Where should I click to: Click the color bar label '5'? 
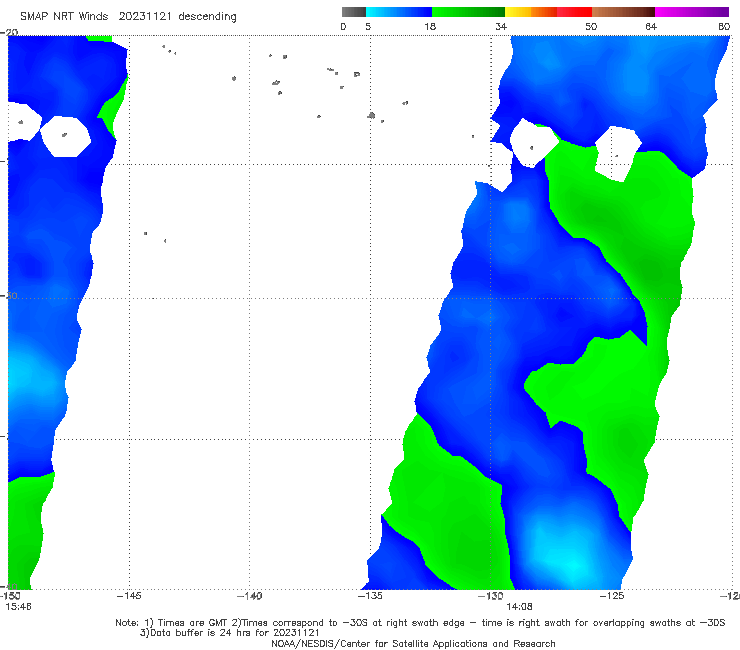(368, 27)
